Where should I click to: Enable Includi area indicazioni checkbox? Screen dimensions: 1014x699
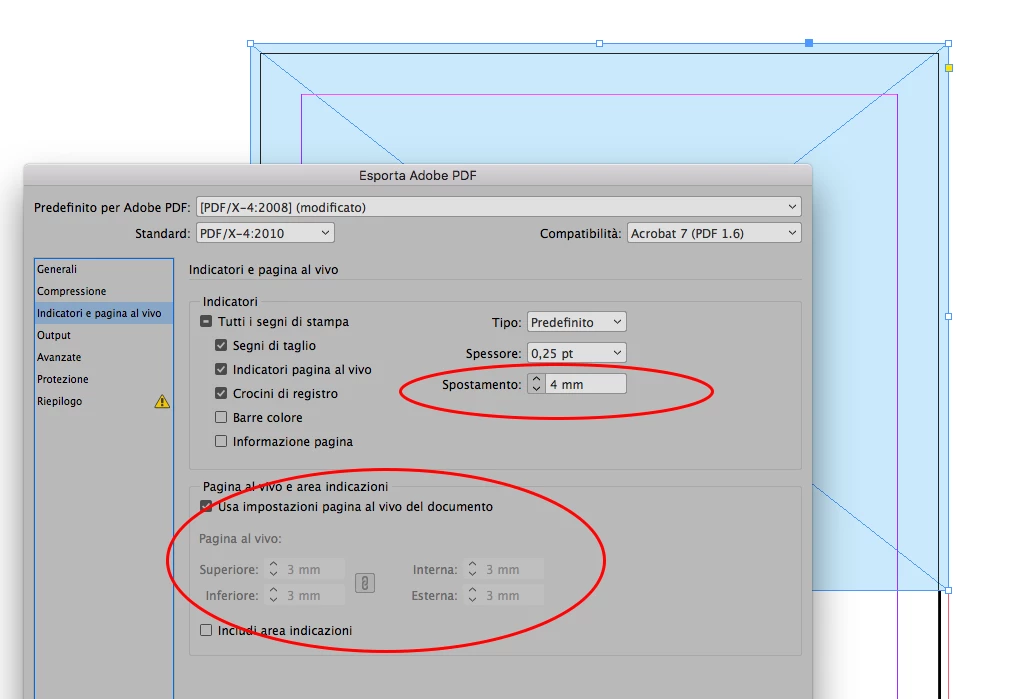point(206,630)
